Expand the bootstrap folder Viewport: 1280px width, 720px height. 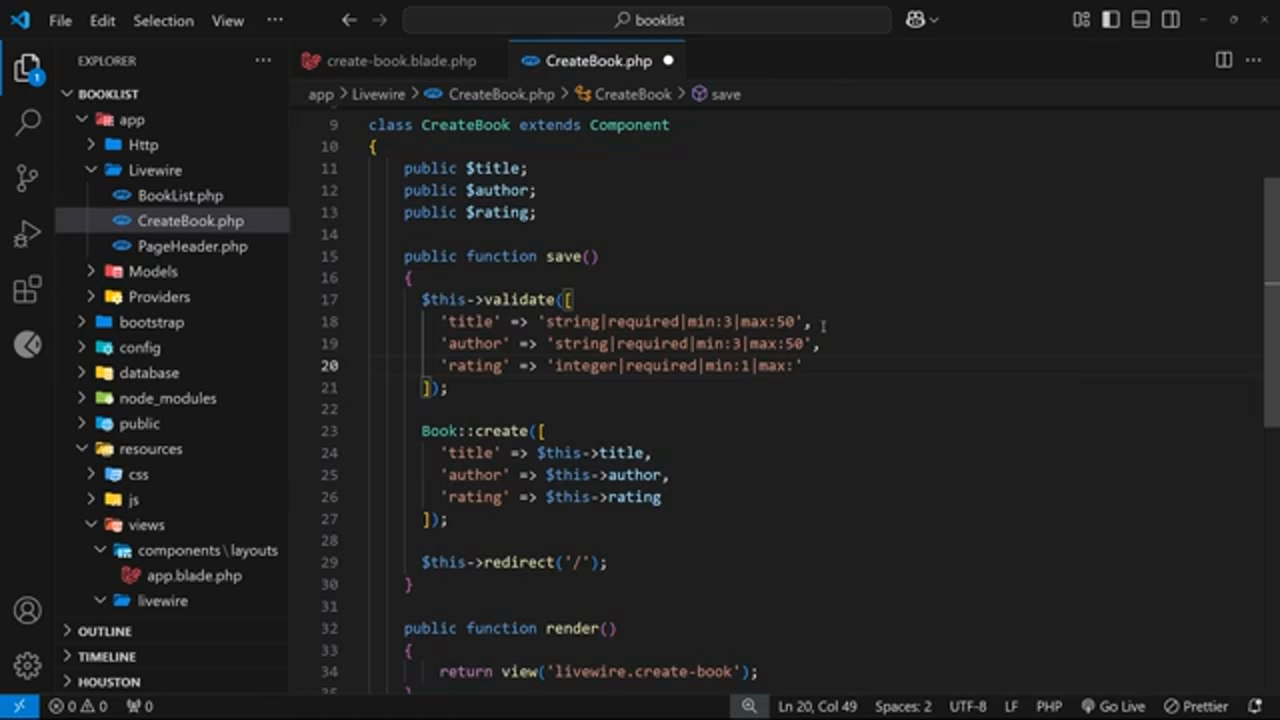click(151, 322)
